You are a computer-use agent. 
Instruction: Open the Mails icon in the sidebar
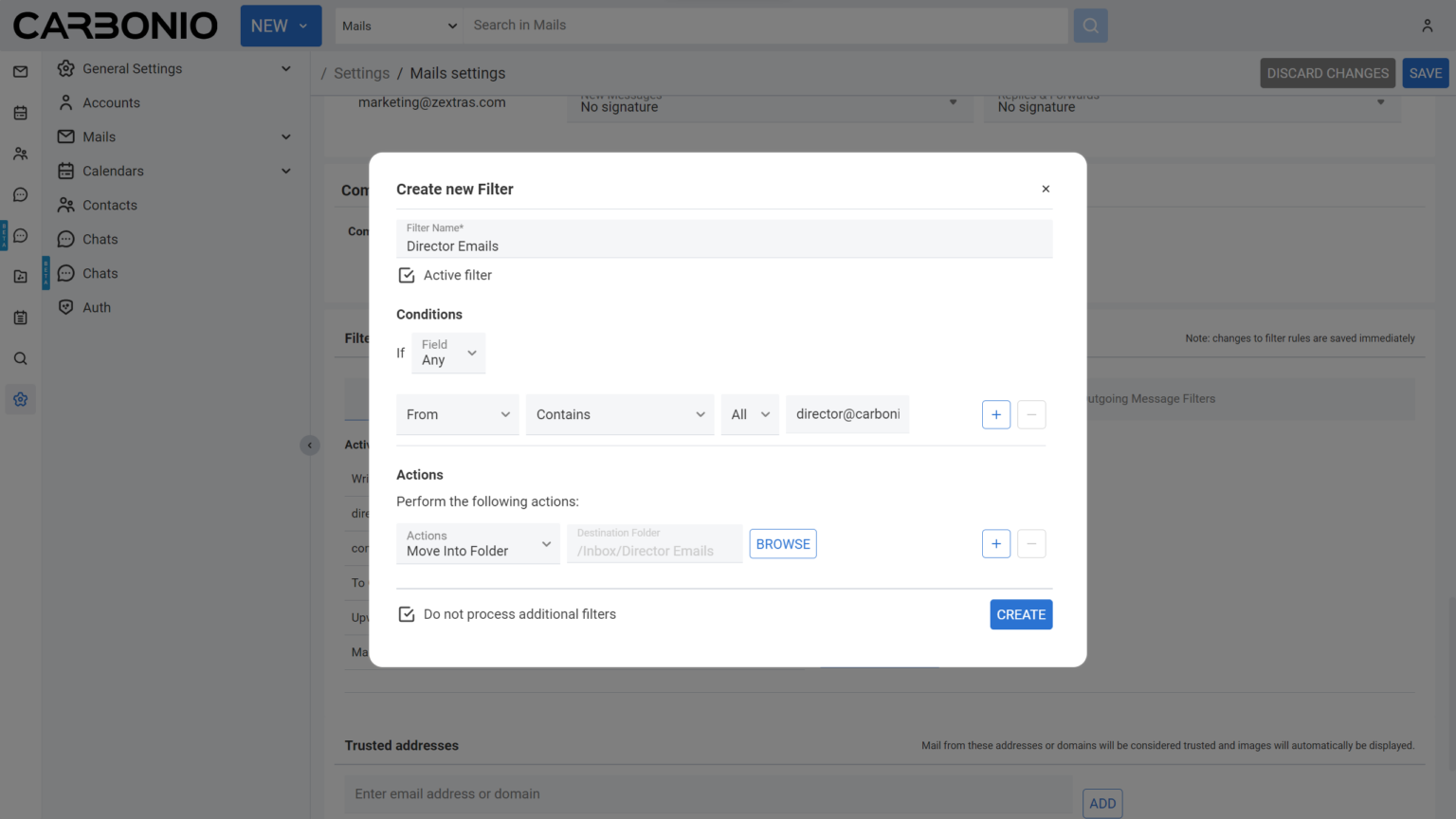(20, 71)
